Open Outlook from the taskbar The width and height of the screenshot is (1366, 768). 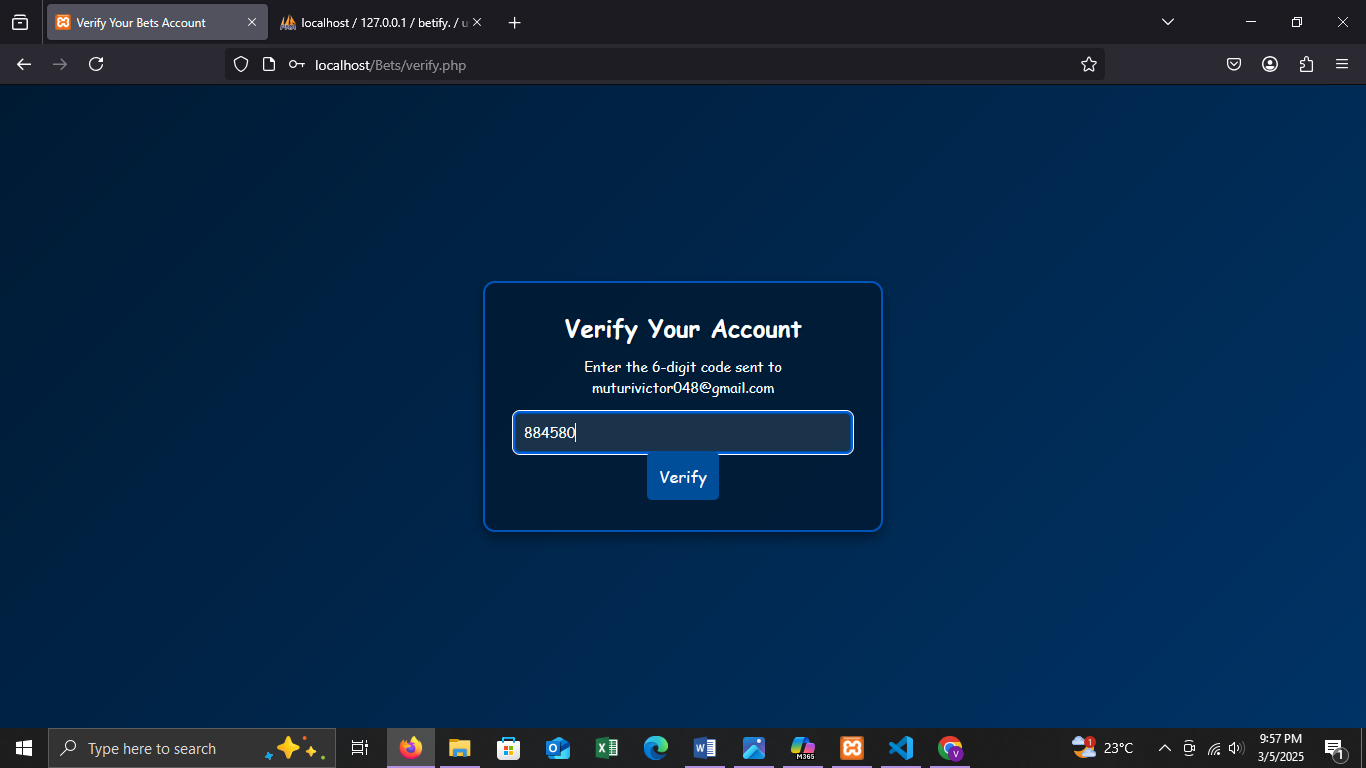pos(558,748)
